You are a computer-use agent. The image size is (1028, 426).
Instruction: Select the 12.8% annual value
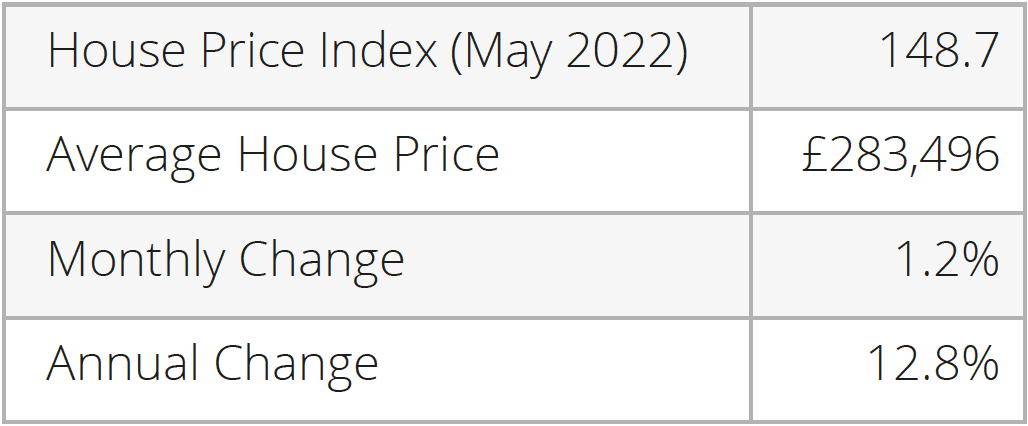click(x=934, y=363)
